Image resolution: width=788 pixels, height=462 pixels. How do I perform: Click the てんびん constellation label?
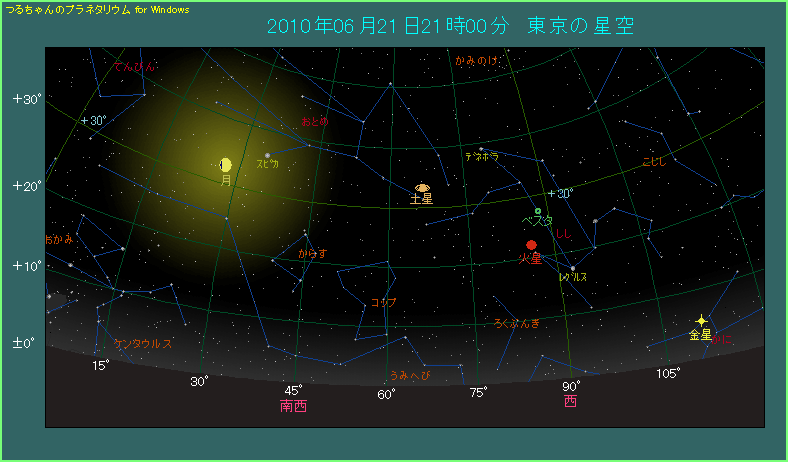[134, 67]
